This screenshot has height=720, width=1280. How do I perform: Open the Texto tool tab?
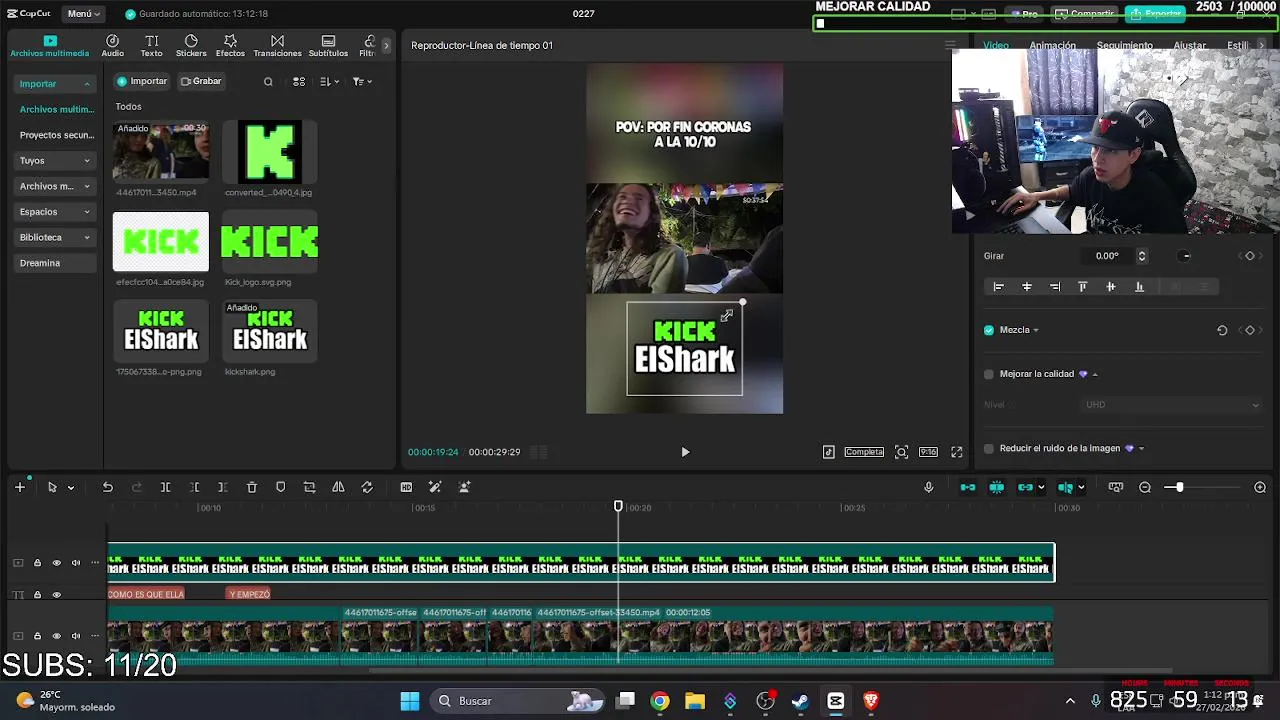[x=151, y=45]
